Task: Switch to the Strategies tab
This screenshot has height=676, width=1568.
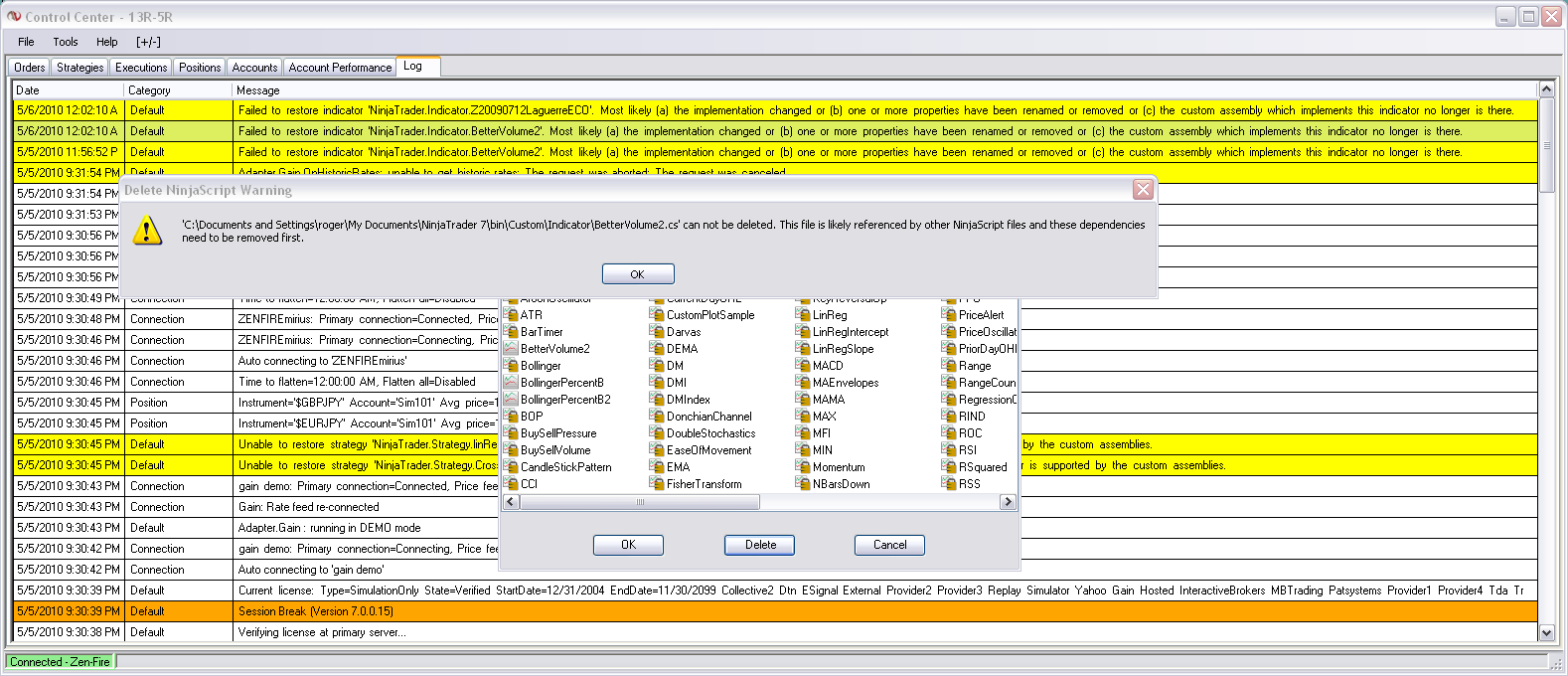Action: coord(79,68)
